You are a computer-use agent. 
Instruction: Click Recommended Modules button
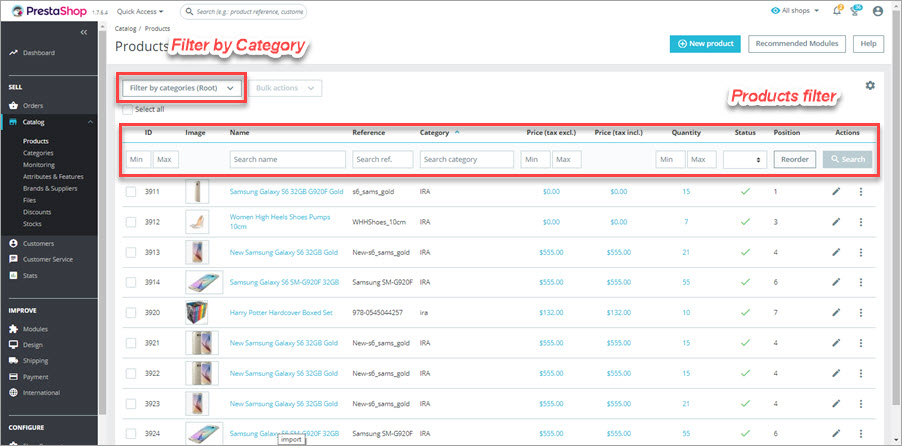797,44
